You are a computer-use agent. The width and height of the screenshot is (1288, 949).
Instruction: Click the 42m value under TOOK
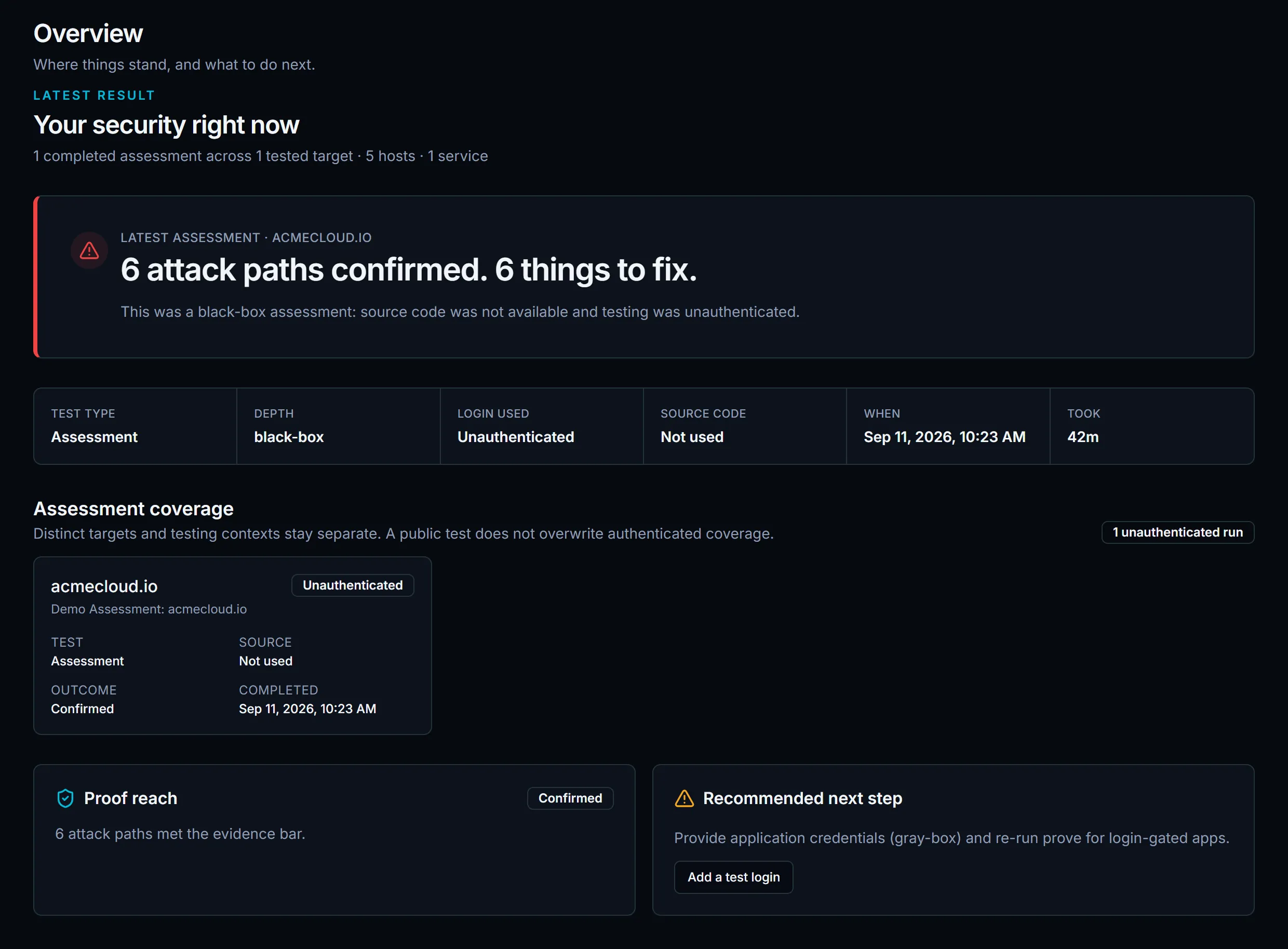click(x=1082, y=437)
